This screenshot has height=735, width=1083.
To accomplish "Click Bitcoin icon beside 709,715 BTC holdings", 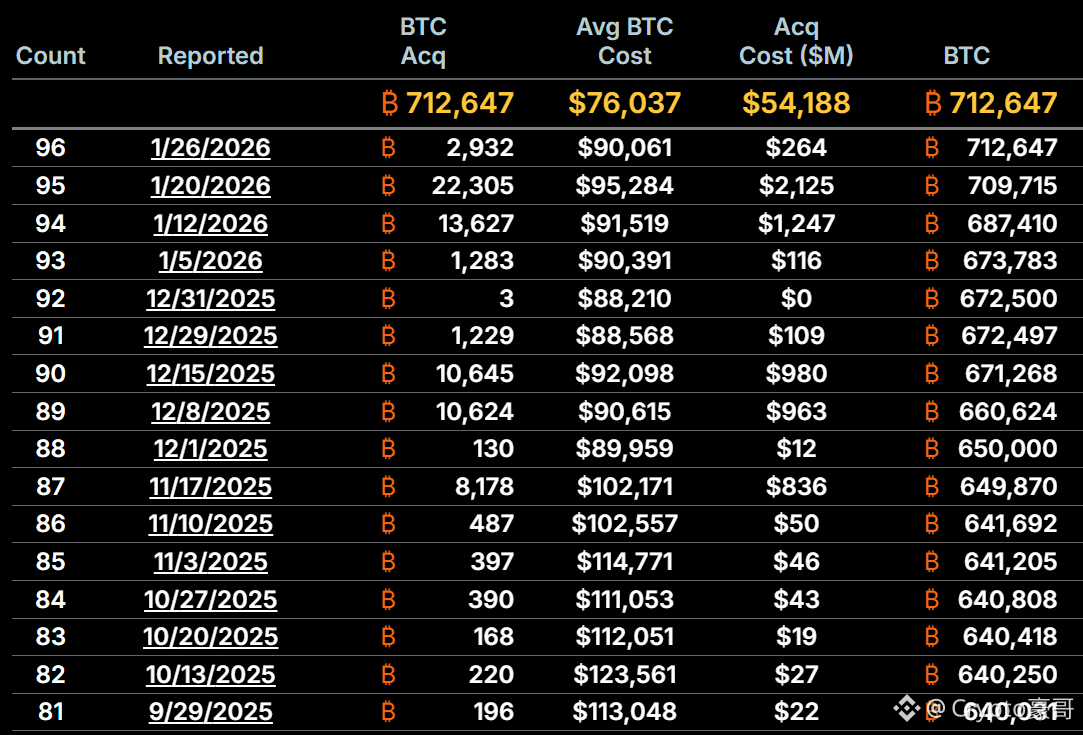I will click(932, 186).
